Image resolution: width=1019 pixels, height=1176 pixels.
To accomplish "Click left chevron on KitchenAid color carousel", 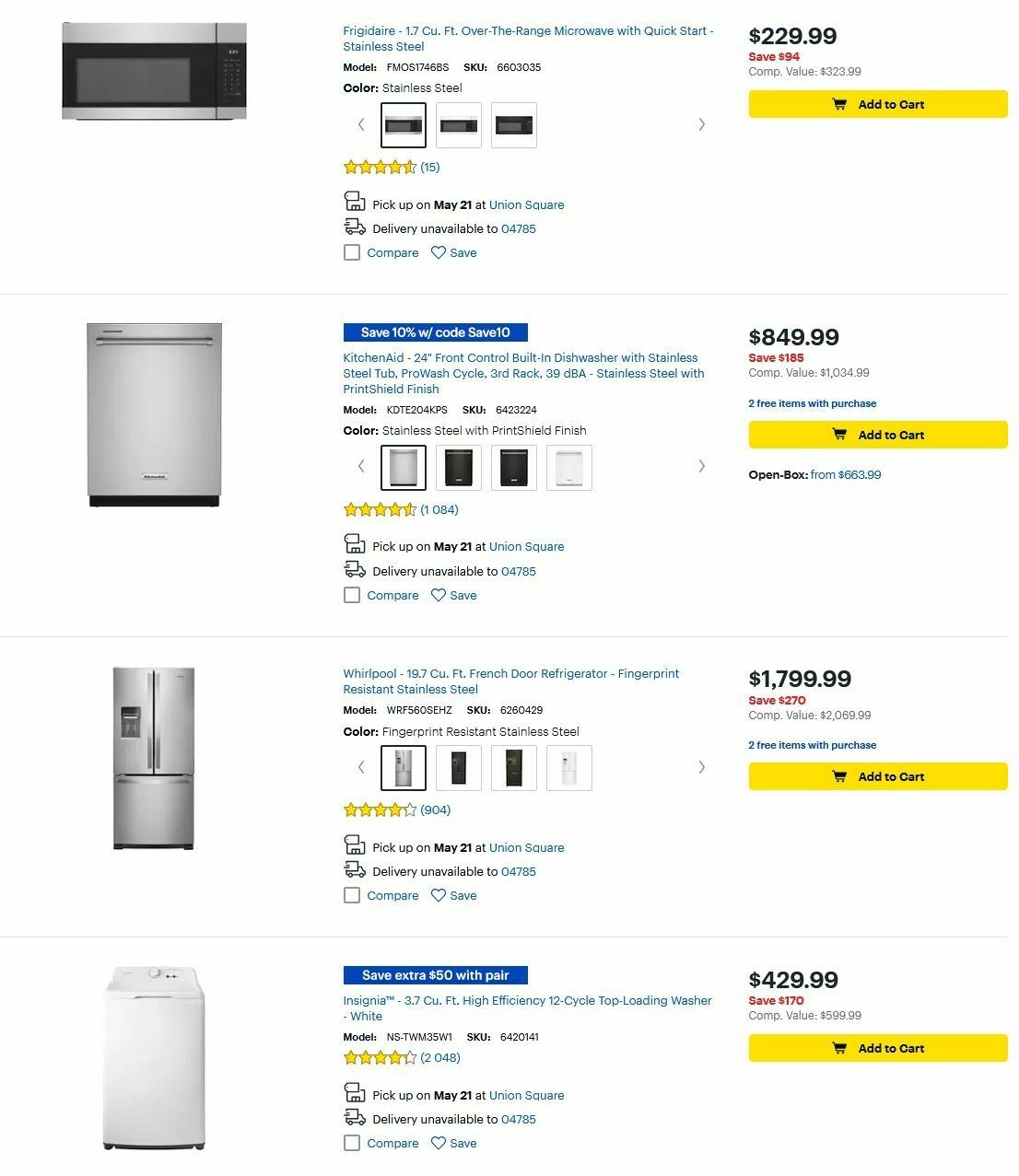I will click(360, 466).
